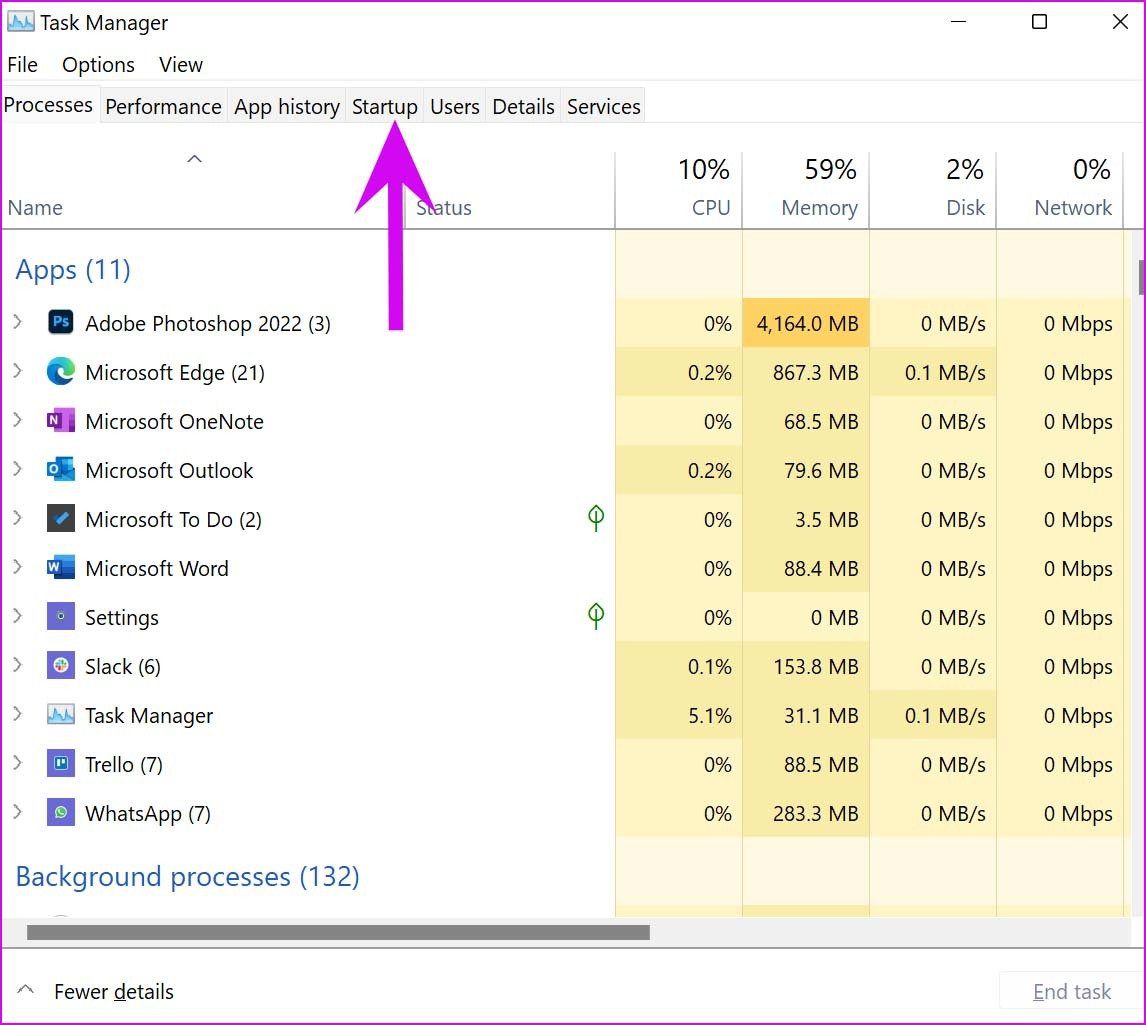Click the Microsoft Outlook icon
Screen dimensions: 1146x1025
coord(61,469)
